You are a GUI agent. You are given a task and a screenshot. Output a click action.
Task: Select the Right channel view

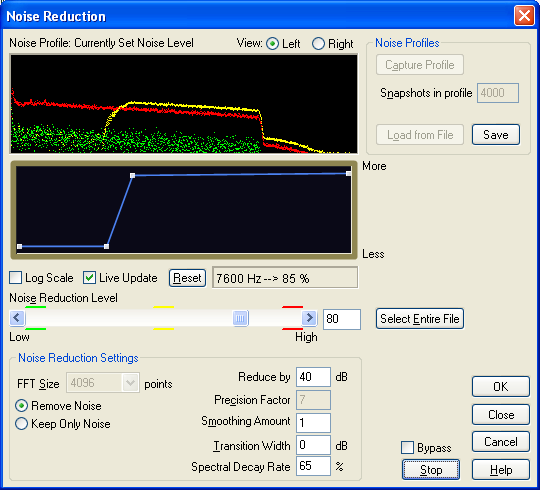(x=318, y=44)
